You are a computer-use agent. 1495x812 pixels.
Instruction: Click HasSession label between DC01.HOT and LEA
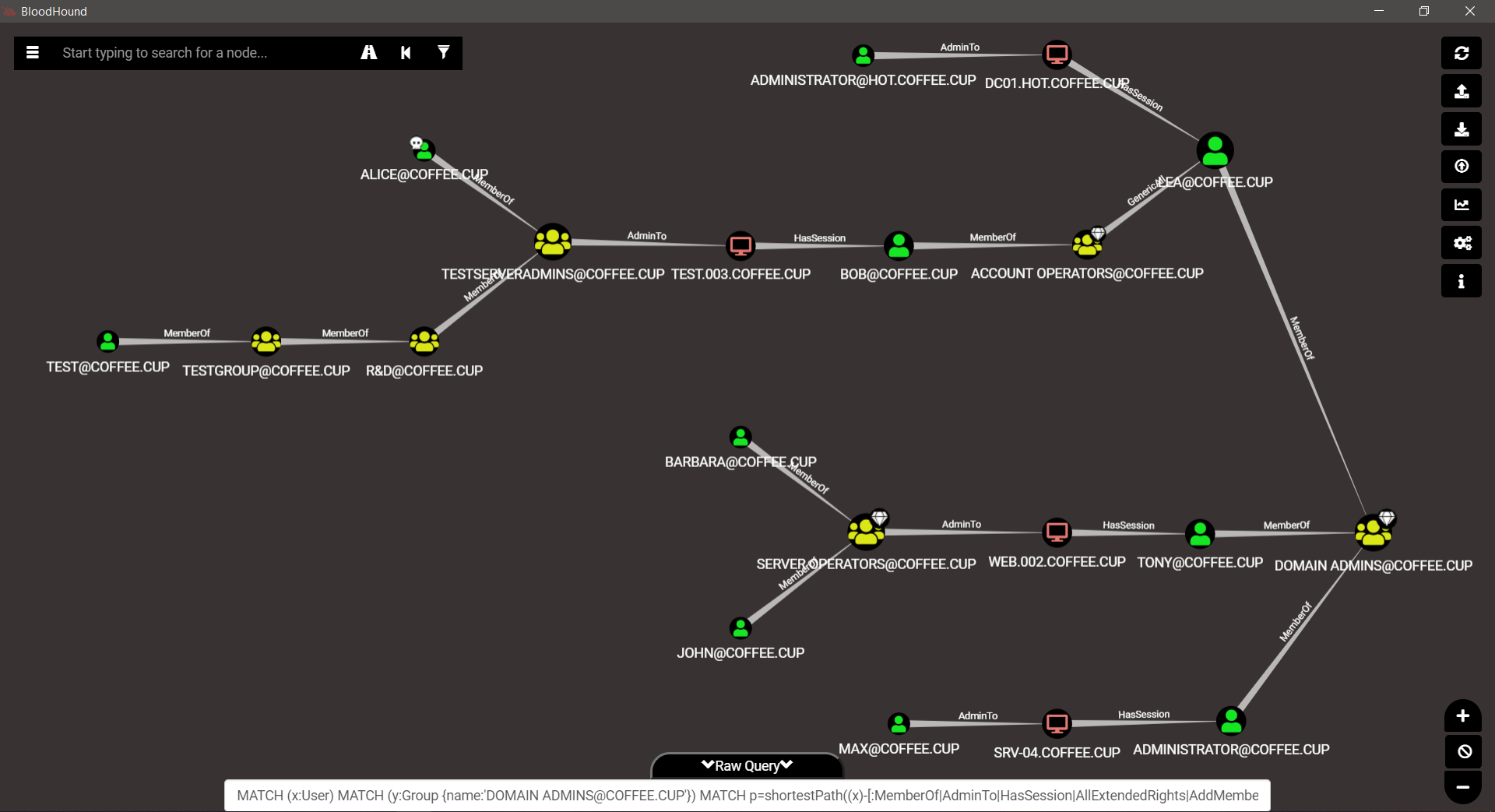1141,97
